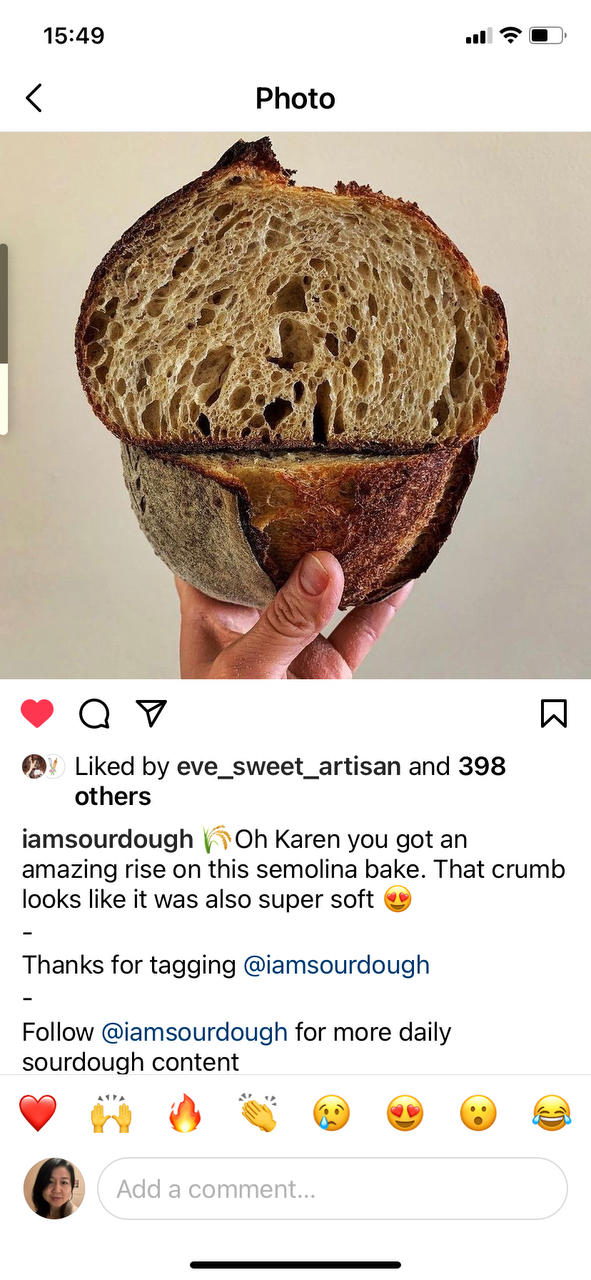Screen dimensions: 591x1280
Task: React with raised hands emoji
Action: tap(111, 1113)
